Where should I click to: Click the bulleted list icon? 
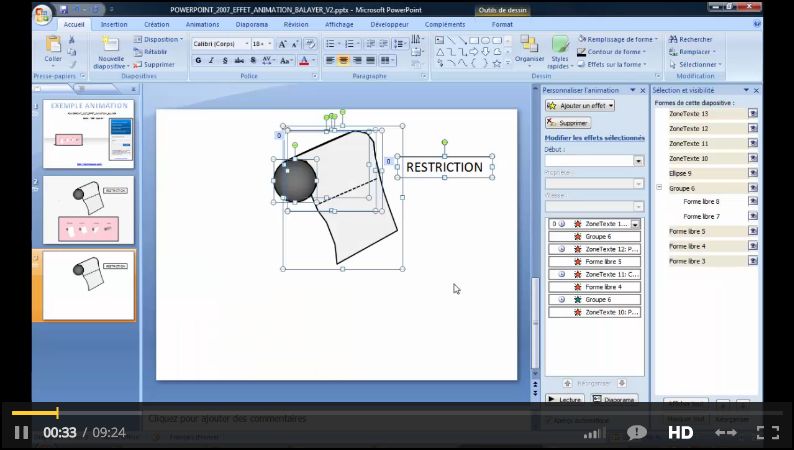coord(331,44)
